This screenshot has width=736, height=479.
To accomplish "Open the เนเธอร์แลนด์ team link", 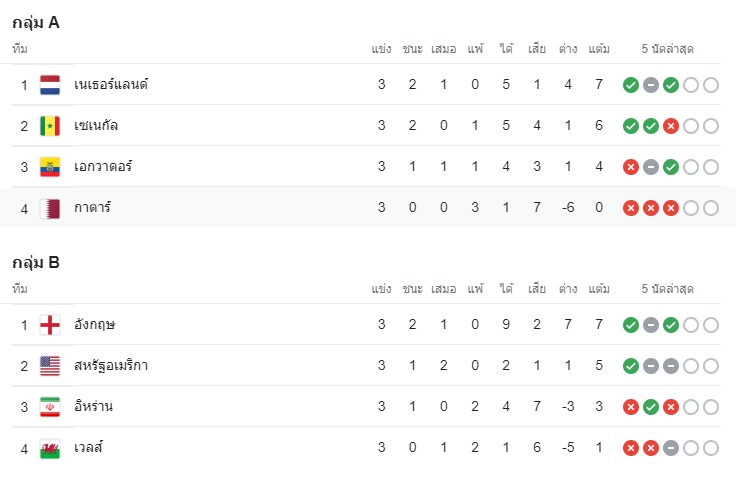I will pos(111,85).
